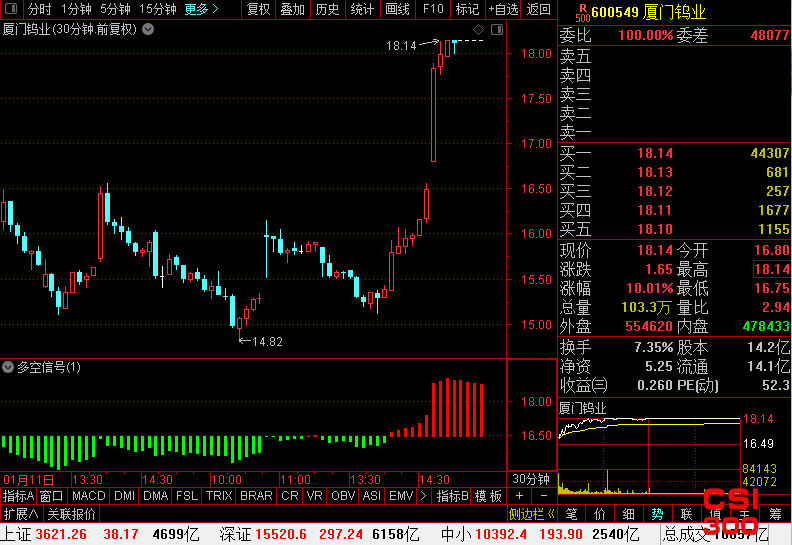Click the 模板 template button

(488, 496)
